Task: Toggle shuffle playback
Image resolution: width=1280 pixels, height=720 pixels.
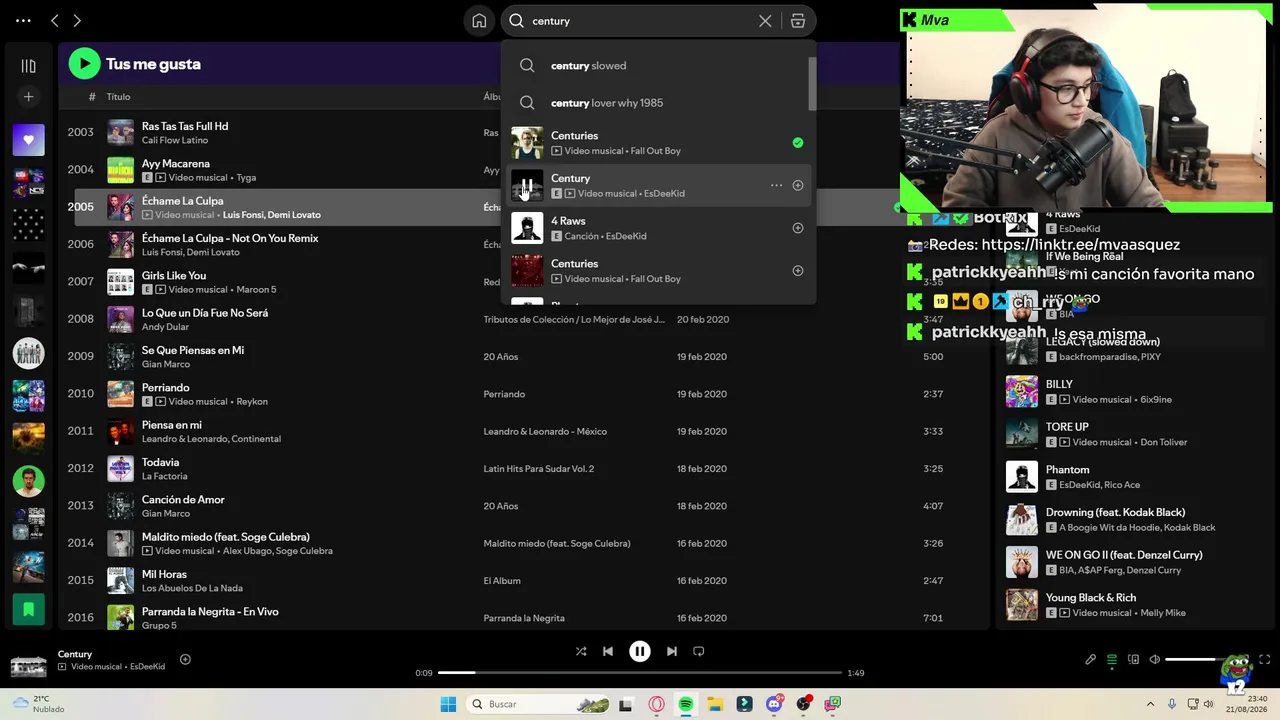Action: tap(581, 651)
